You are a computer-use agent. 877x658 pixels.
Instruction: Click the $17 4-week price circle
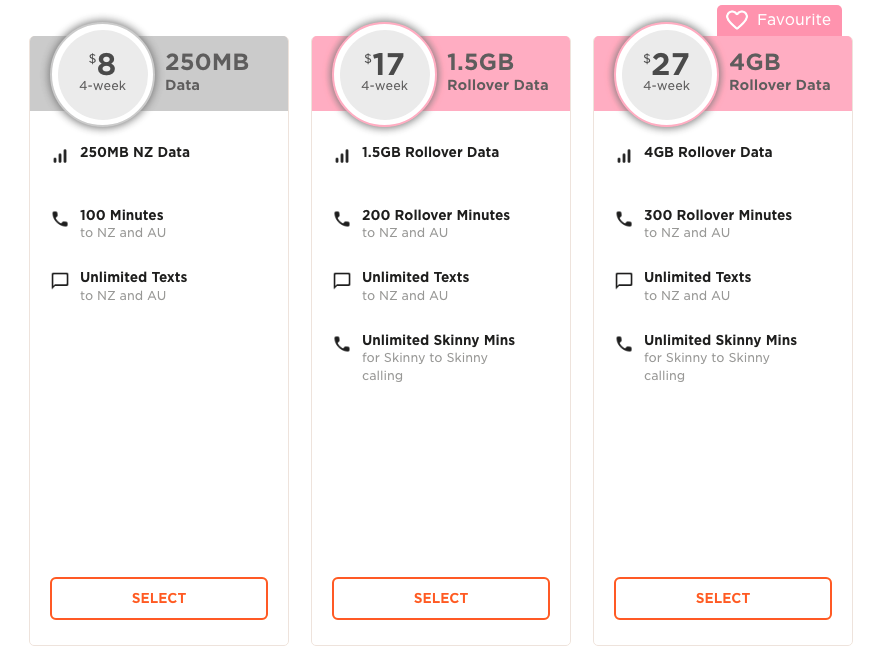(x=385, y=73)
